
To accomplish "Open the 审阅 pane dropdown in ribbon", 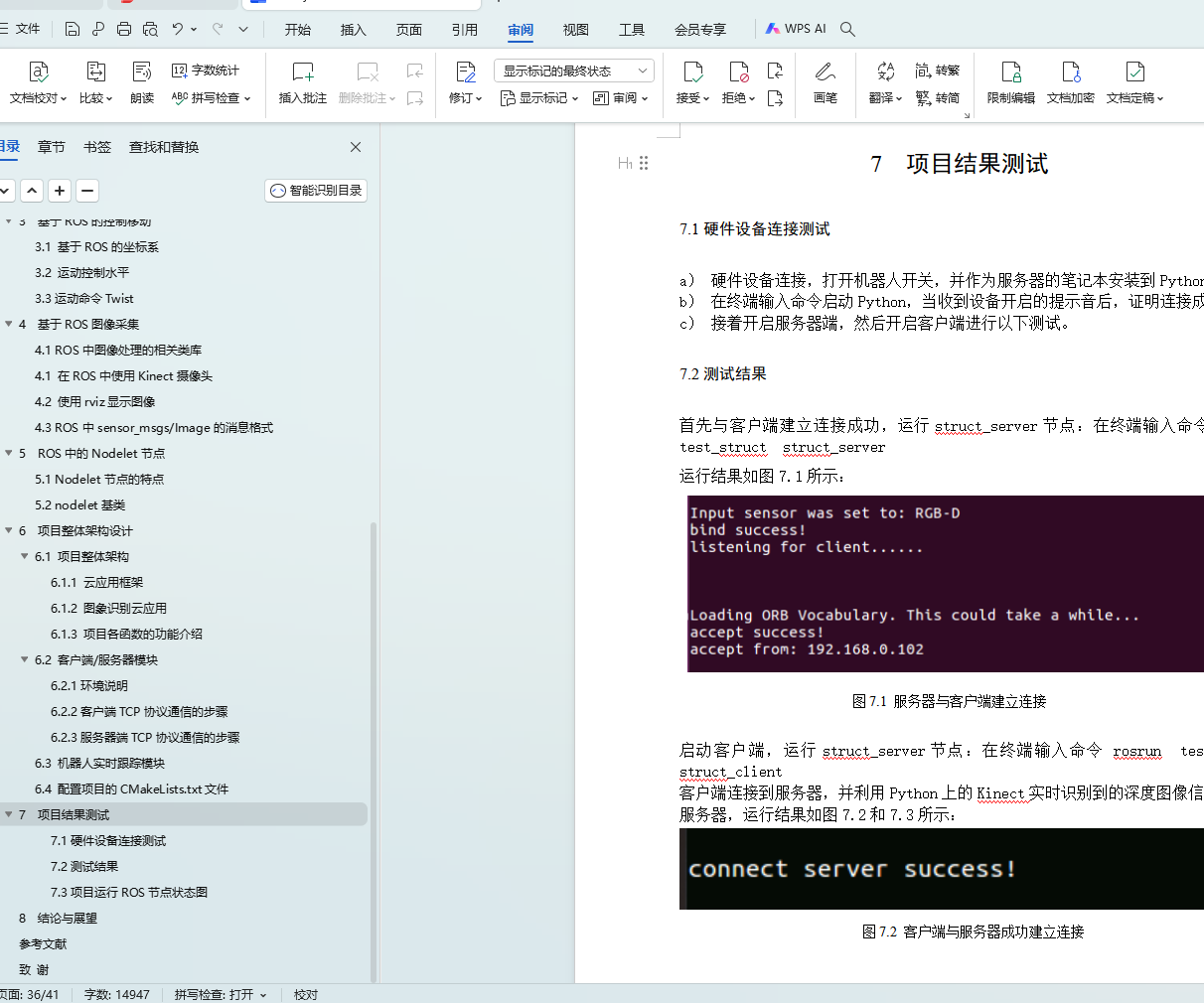I will click(x=621, y=98).
